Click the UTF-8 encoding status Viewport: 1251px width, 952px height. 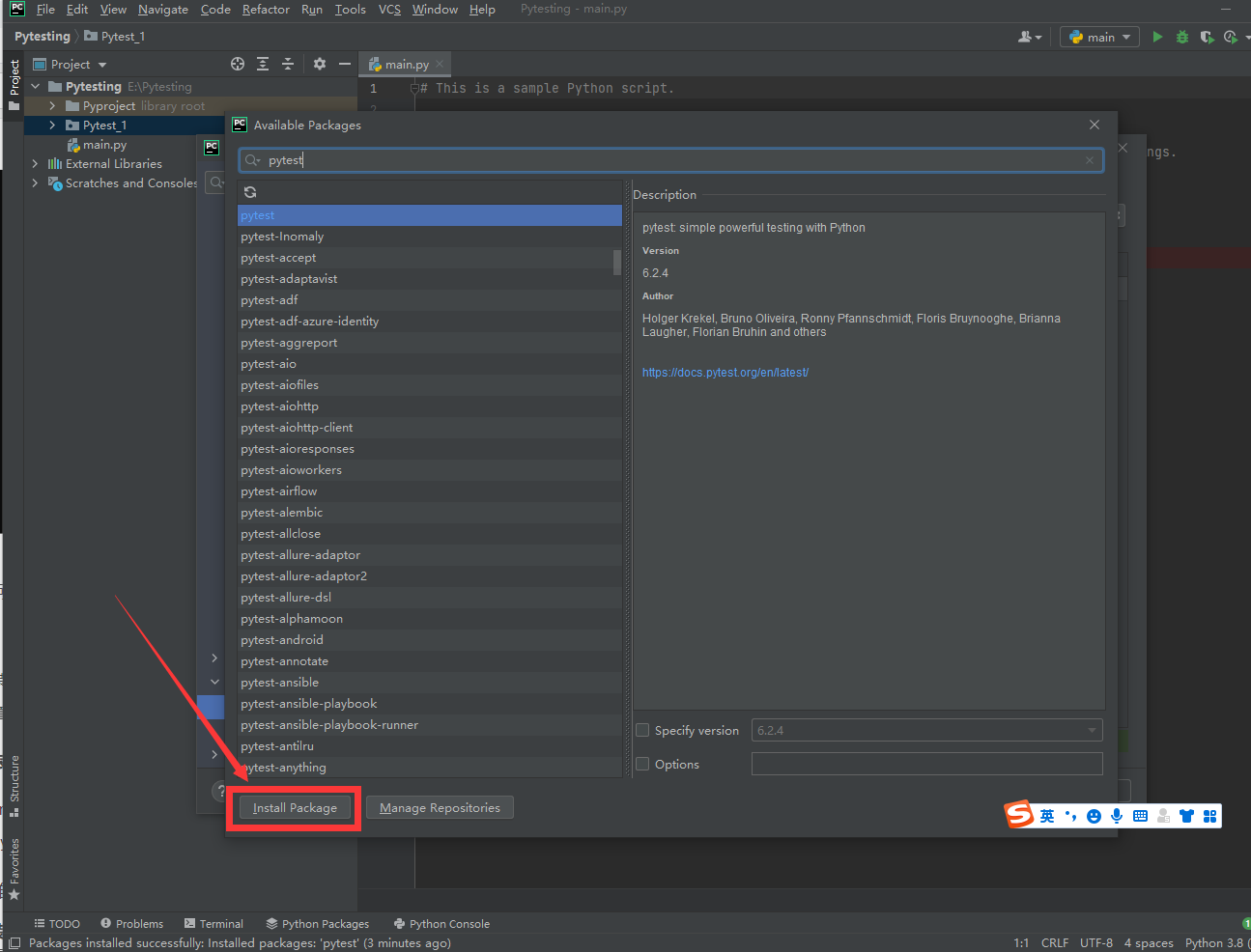[1096, 943]
